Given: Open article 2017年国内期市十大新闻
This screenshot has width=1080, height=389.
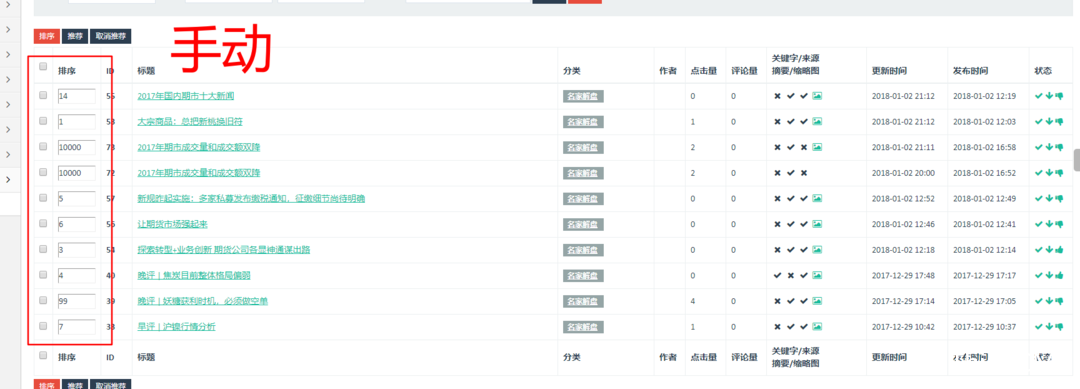Looking at the screenshot, I should [x=185, y=96].
